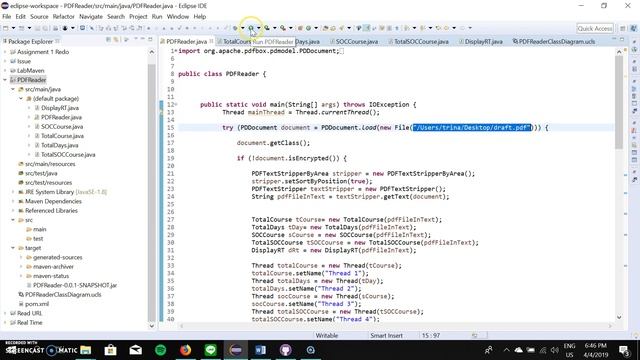Open the Refactor menu
The image size is (640, 360).
coord(64,17)
